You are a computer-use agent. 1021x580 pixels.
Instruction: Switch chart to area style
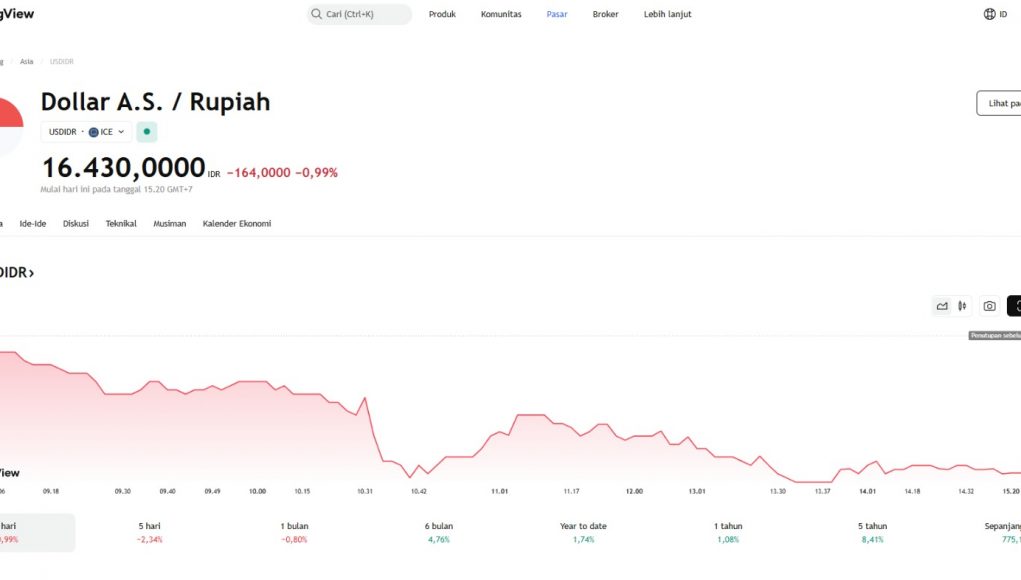pyautogui.click(x=942, y=306)
